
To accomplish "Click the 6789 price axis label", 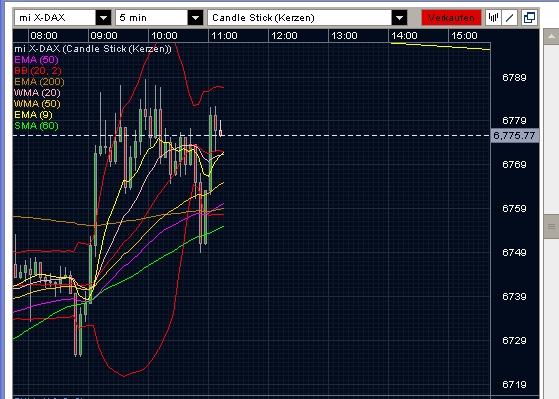I will [514, 77].
